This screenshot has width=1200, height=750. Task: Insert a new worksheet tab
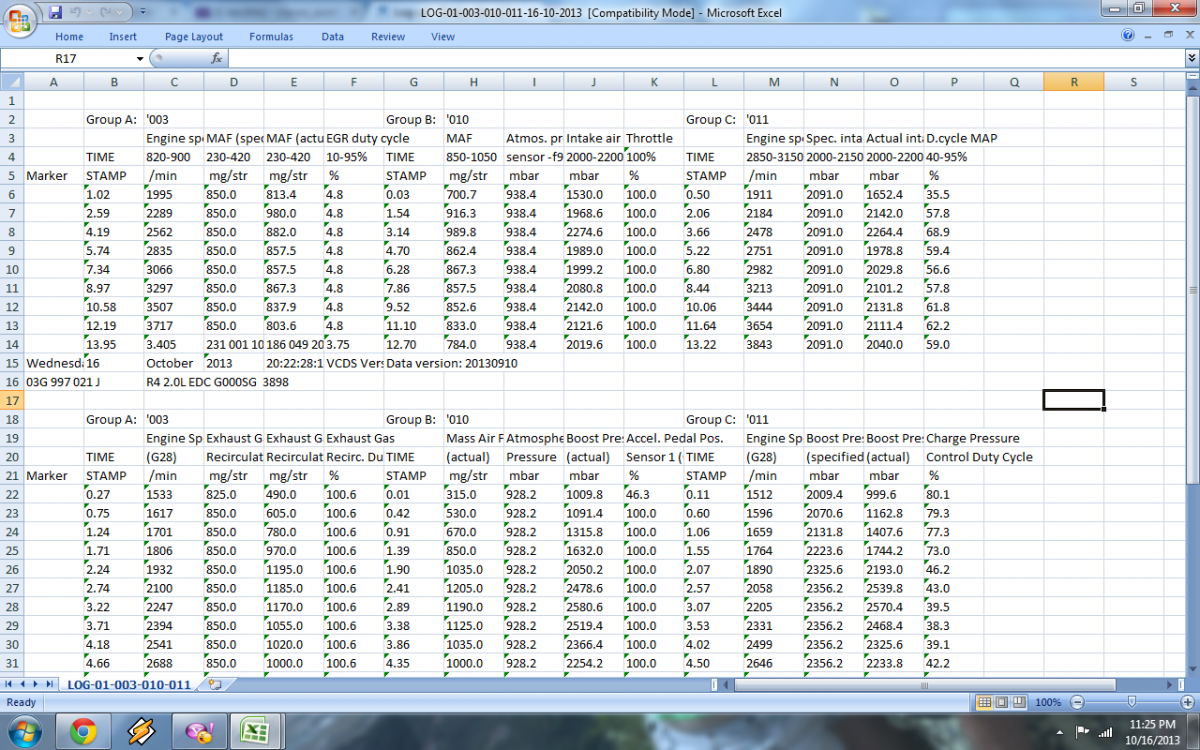(x=214, y=684)
